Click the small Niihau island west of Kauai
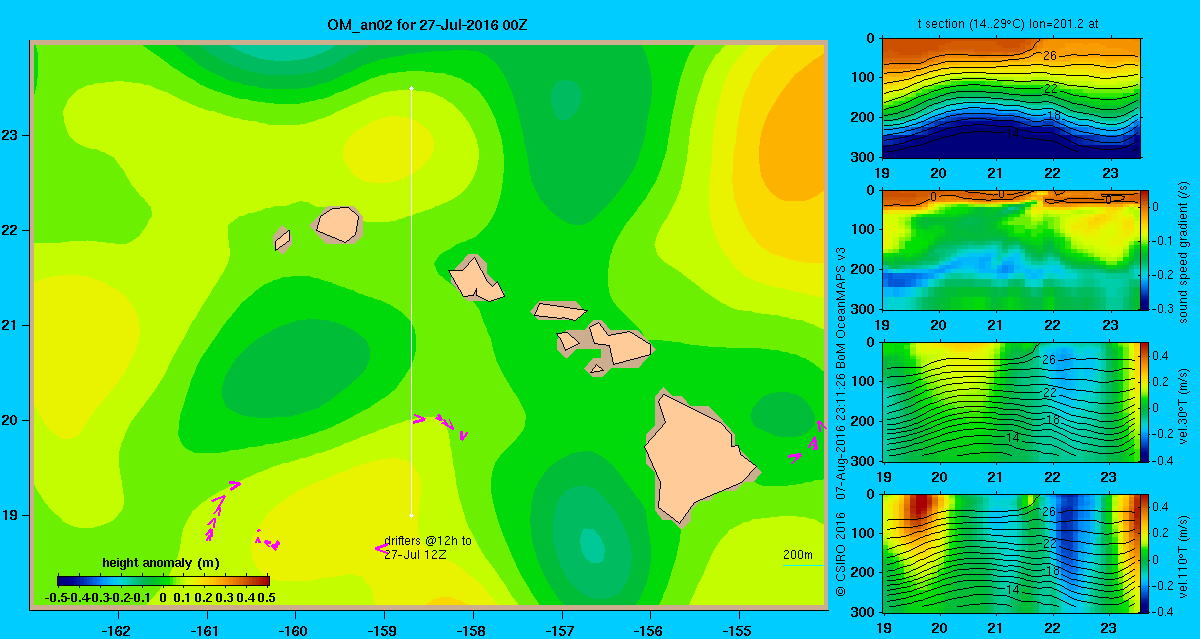 [x=282, y=240]
